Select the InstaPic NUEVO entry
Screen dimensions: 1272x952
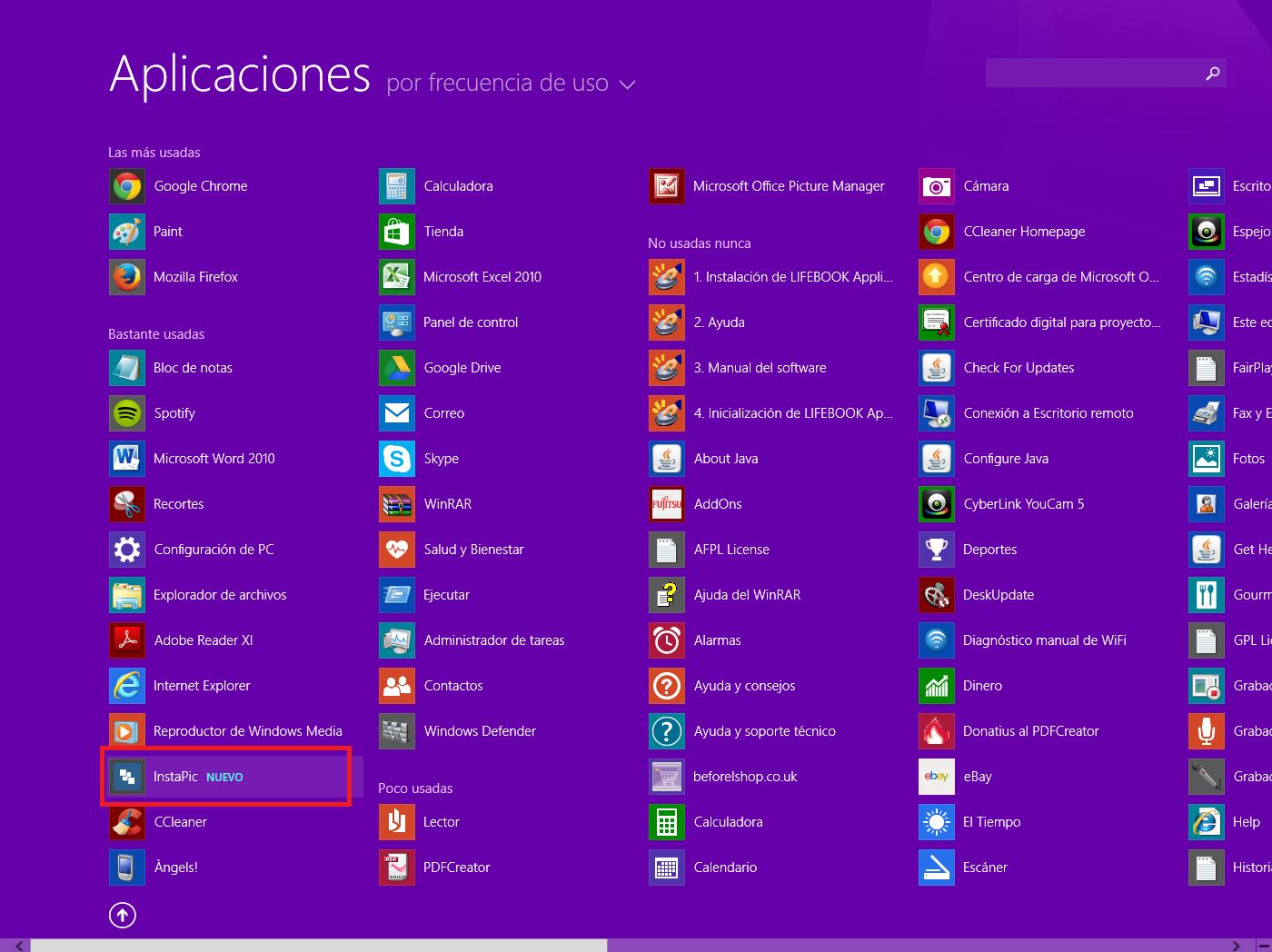pos(225,777)
